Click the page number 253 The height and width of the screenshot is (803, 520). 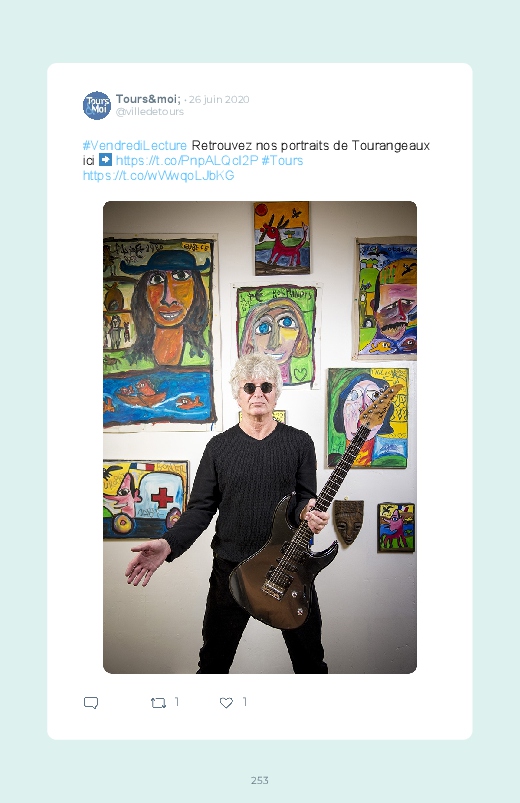[x=260, y=780]
